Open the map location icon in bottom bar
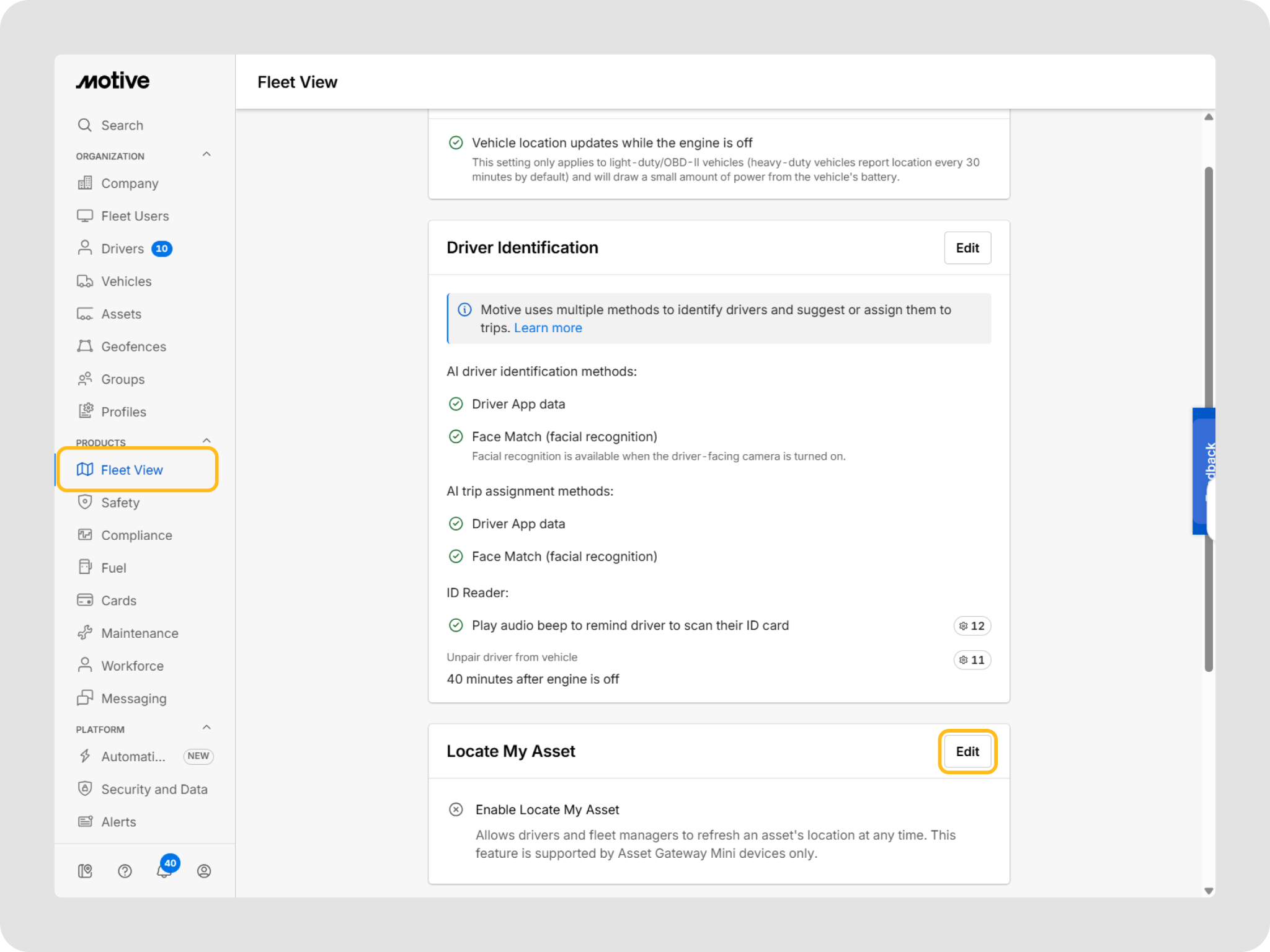This screenshot has height=952, width=1270. [85, 871]
